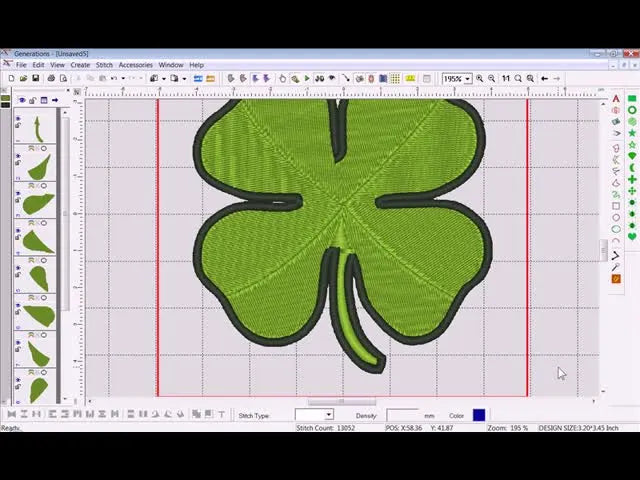Viewport: 640px width, 480px height.
Task: Open the Edit menu
Action: [x=38, y=65]
